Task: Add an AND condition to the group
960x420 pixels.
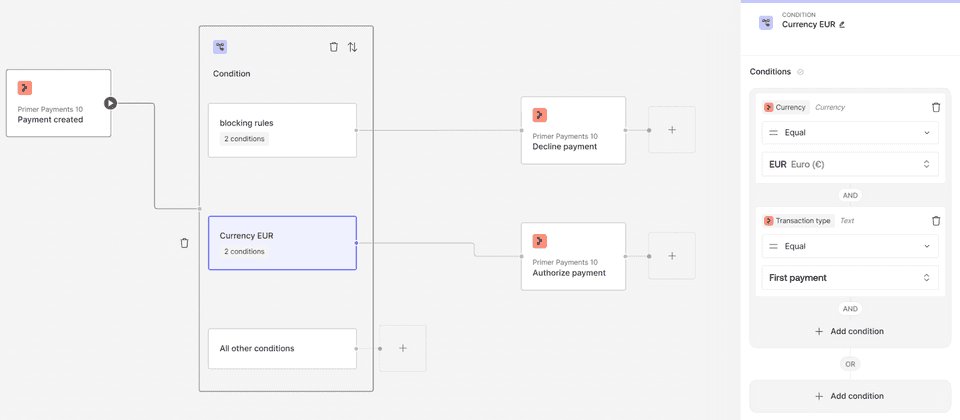Action: 850,331
